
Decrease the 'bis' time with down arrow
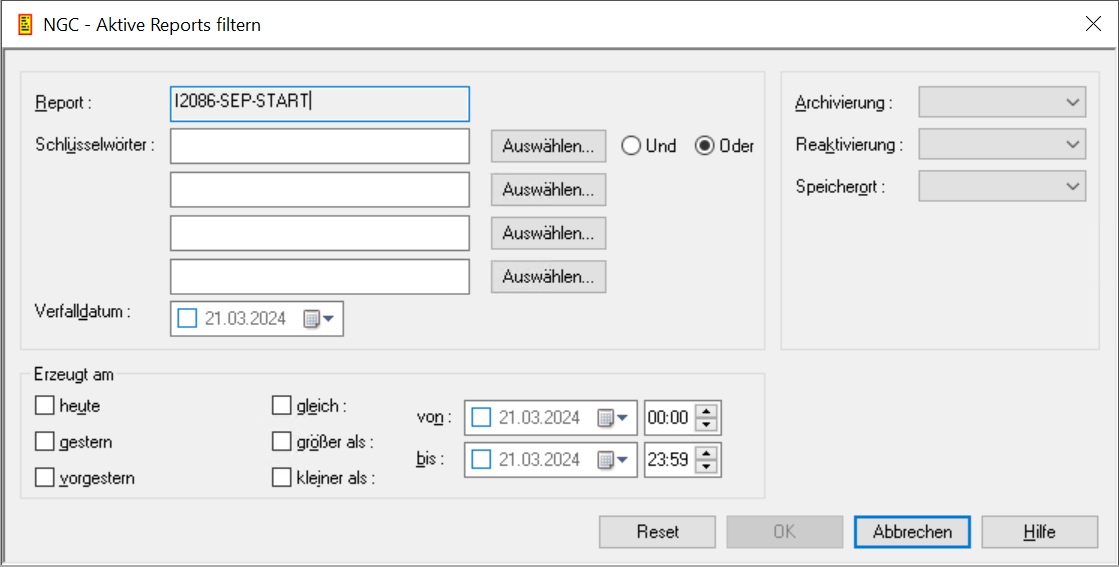(x=707, y=467)
